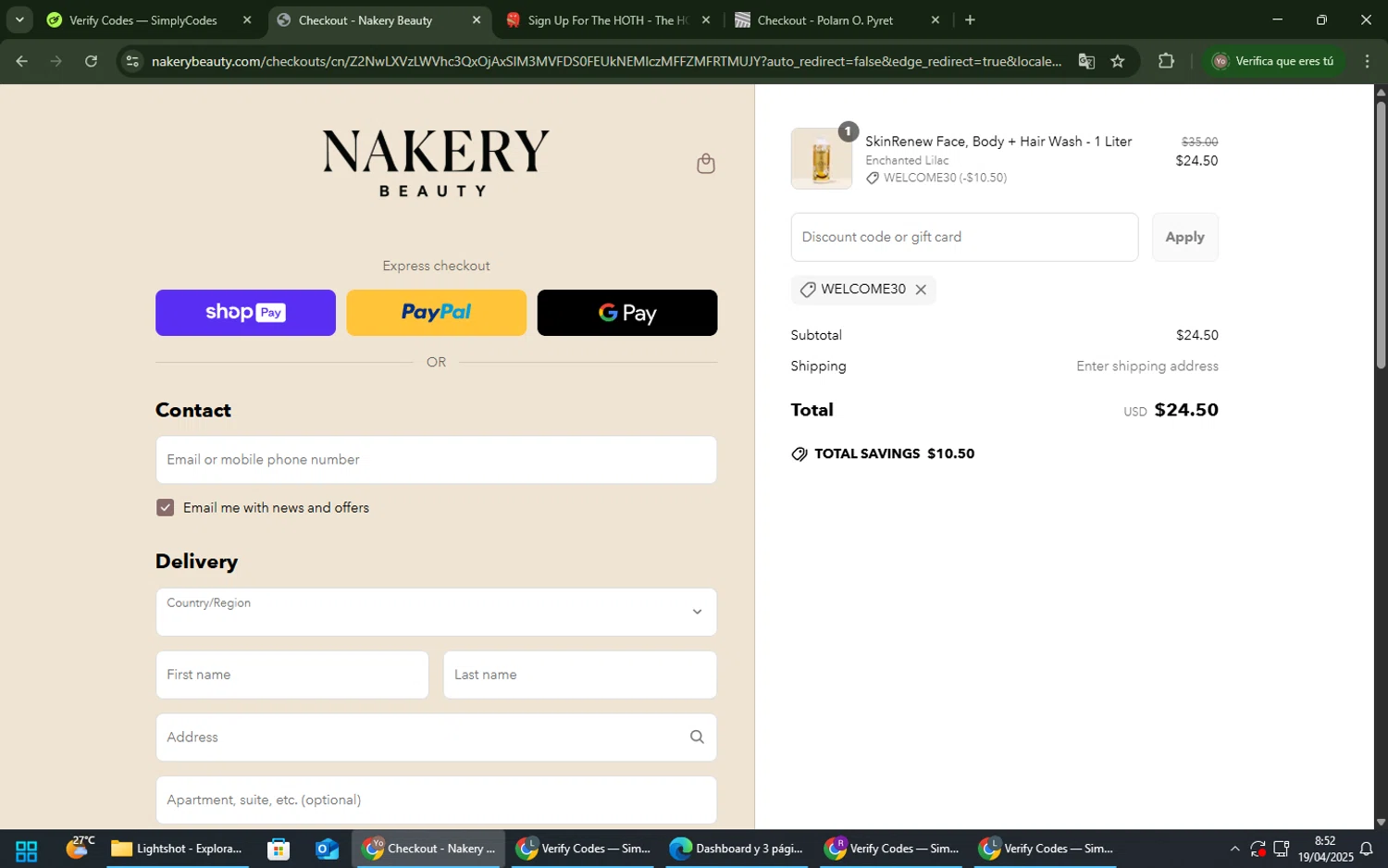Focus the Last name field

580,675
